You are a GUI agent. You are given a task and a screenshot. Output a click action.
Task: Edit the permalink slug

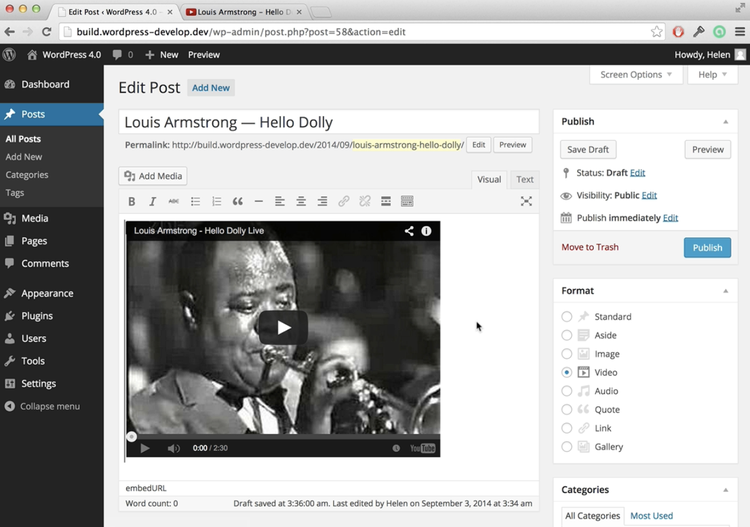(478, 145)
